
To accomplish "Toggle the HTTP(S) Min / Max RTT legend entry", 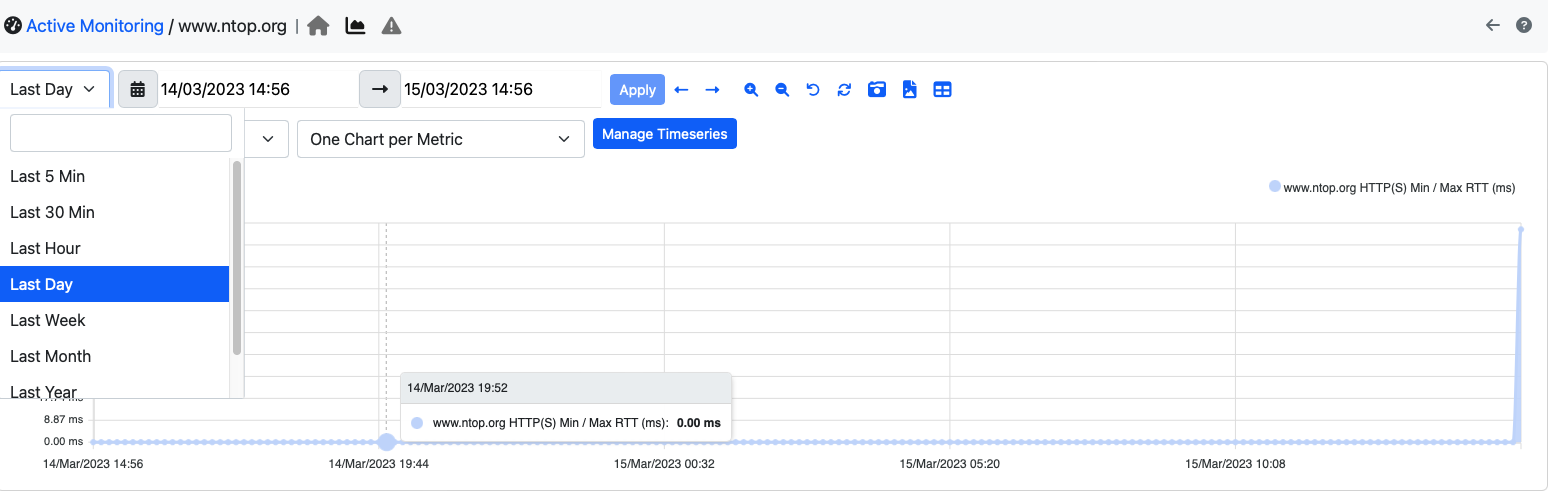I will (x=1392, y=187).
